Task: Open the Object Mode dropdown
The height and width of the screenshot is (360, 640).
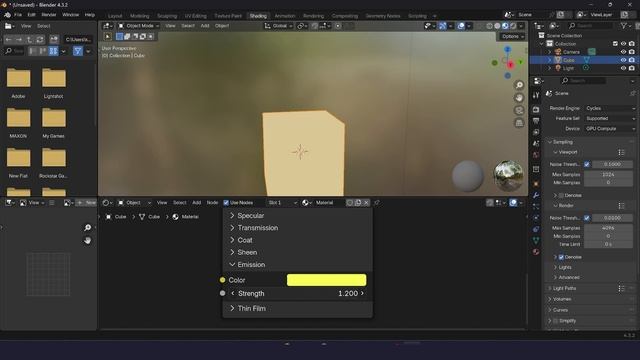Action: (138, 26)
